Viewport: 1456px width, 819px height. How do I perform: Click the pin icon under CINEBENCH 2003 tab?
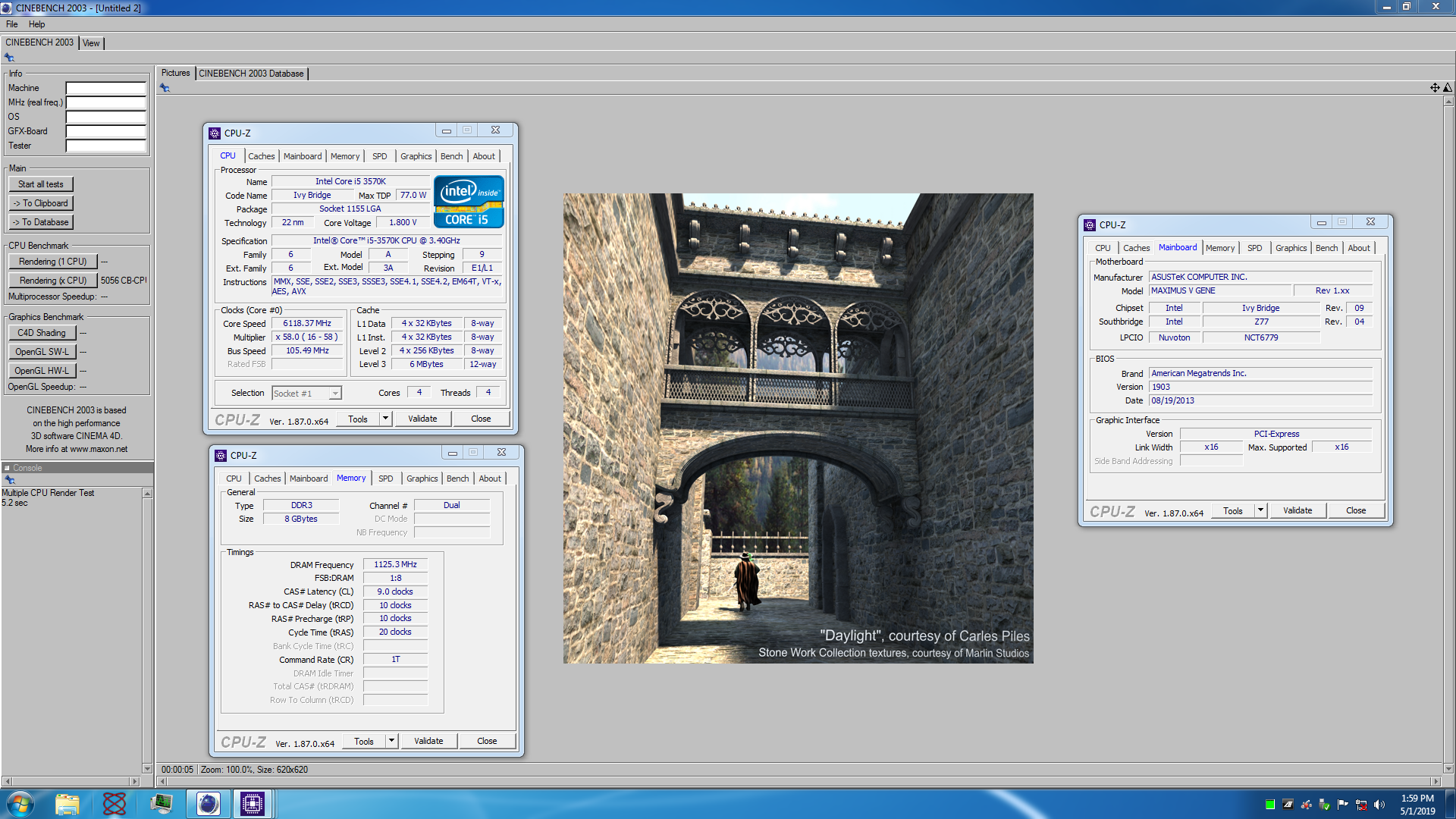[x=10, y=58]
